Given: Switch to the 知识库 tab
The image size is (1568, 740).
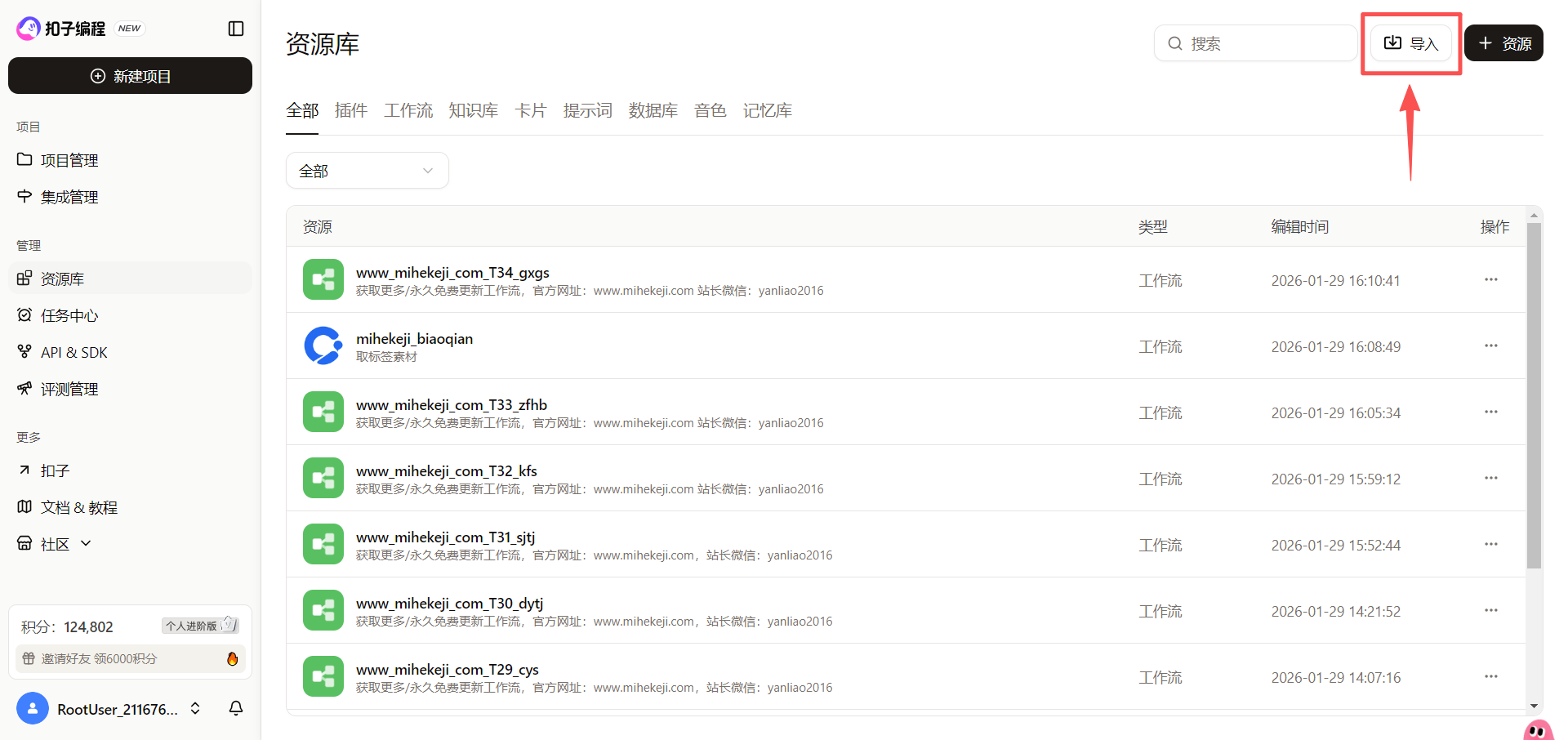Looking at the screenshot, I should click(x=473, y=110).
